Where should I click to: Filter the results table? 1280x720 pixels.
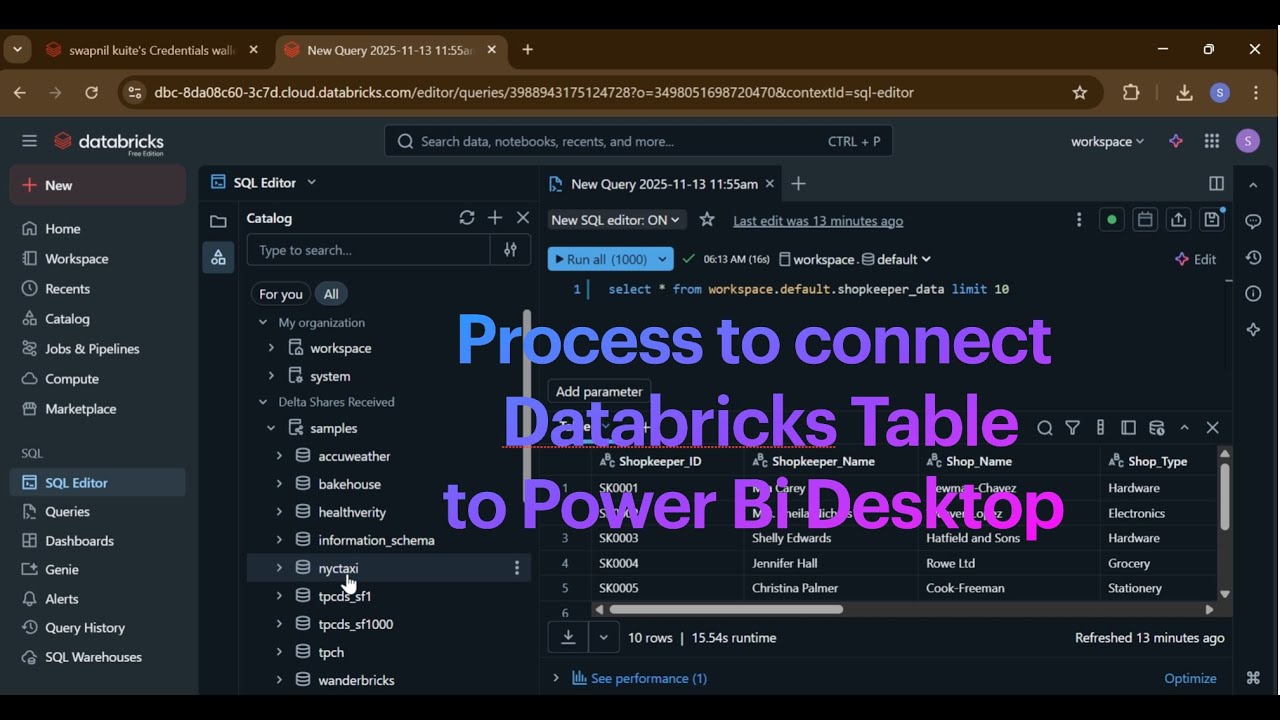tap(1073, 428)
